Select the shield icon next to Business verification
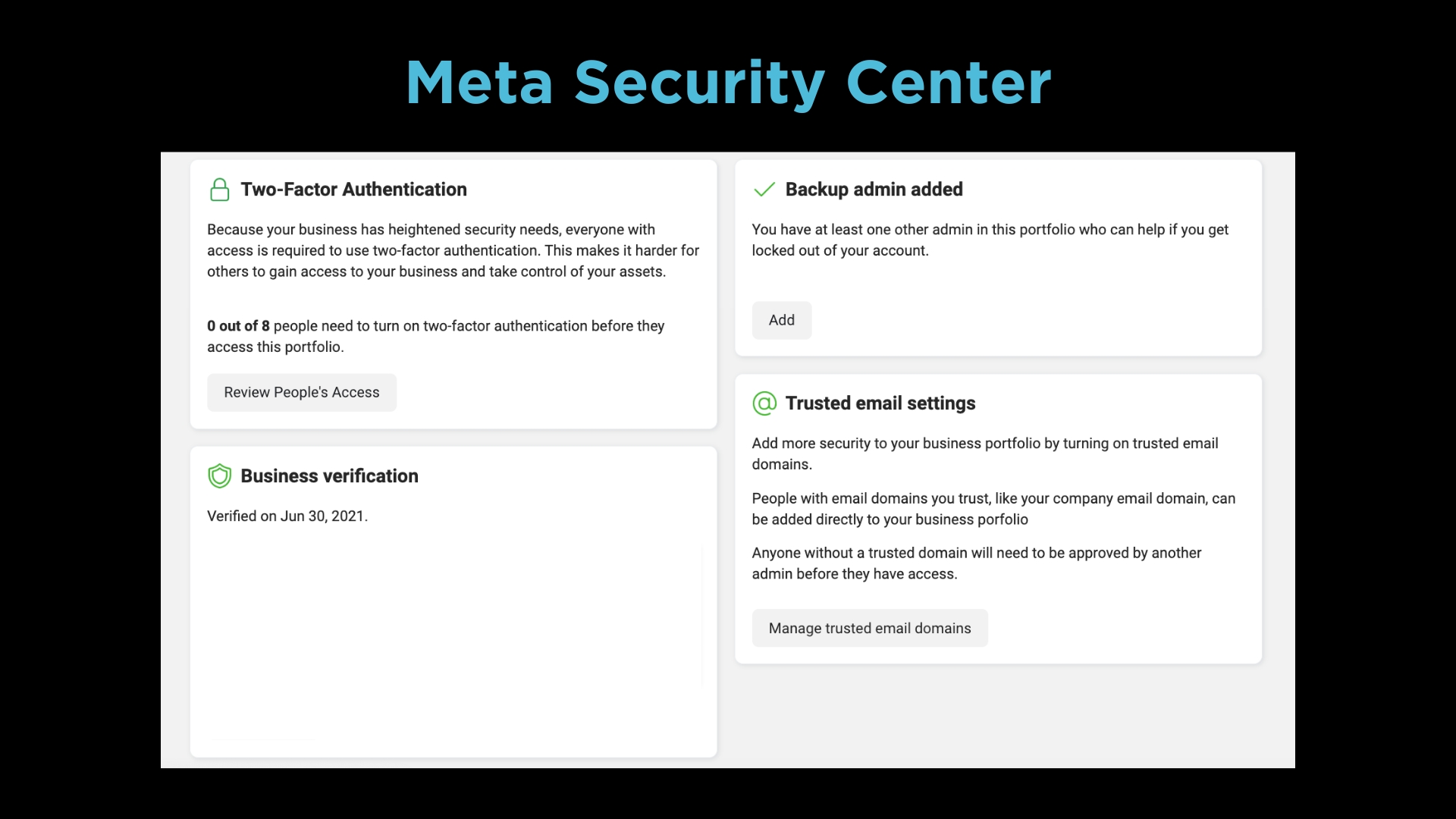The width and height of the screenshot is (1456, 819). (x=219, y=475)
